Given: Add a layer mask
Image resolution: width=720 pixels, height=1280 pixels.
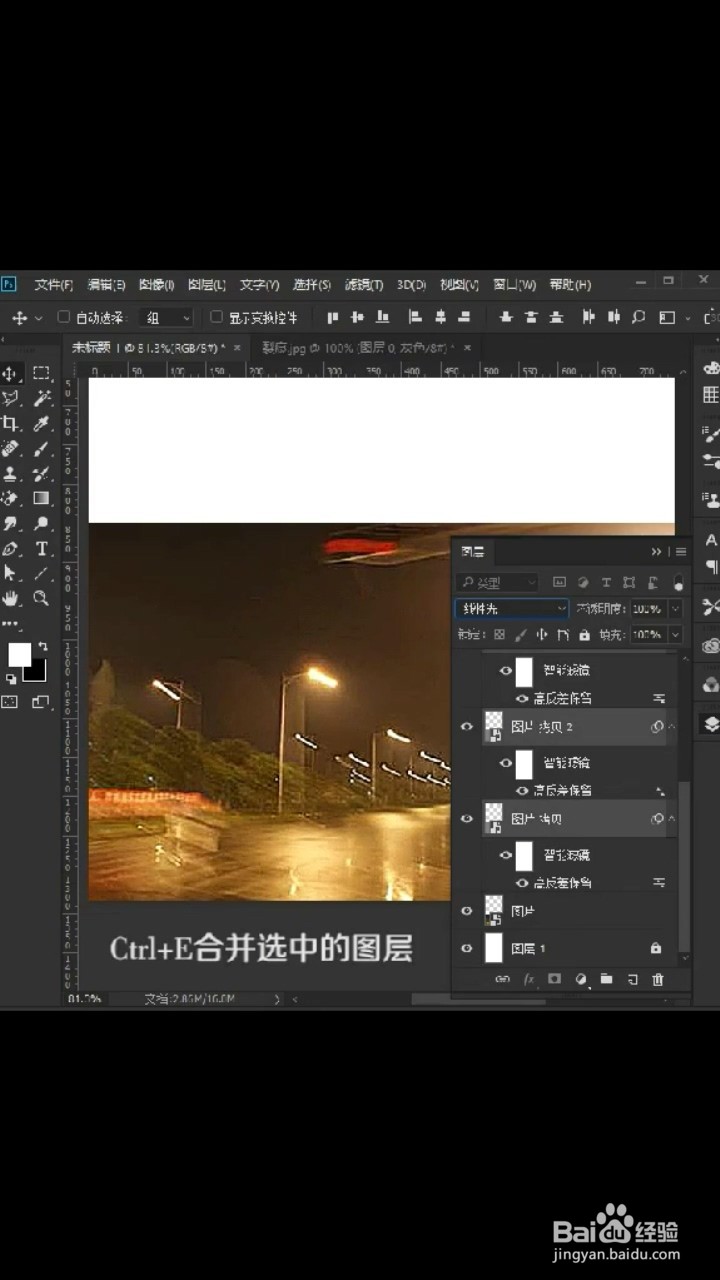Looking at the screenshot, I should pyautogui.click(x=554, y=980).
